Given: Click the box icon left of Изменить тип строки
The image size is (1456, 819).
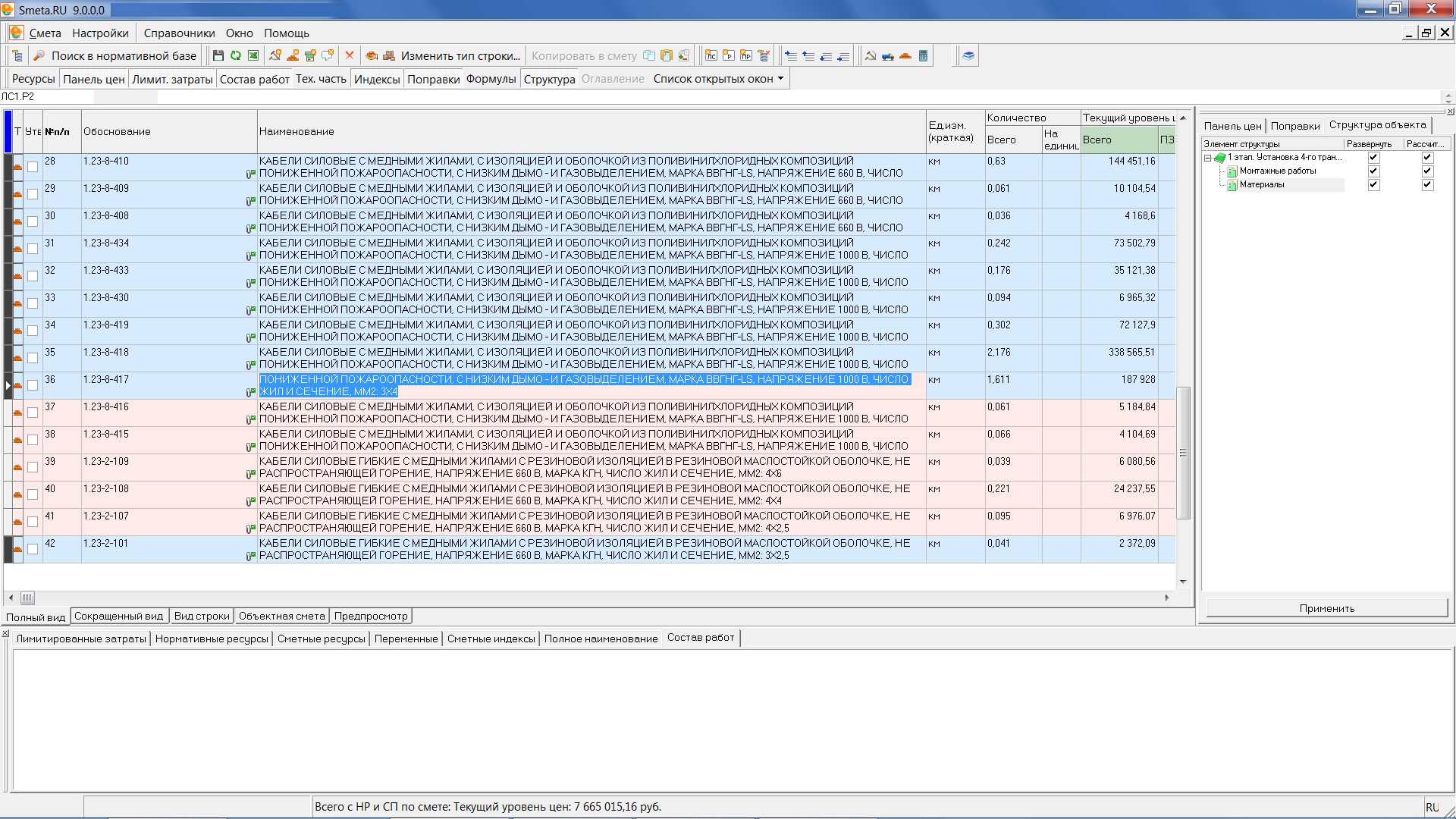Looking at the screenshot, I should coord(389,55).
